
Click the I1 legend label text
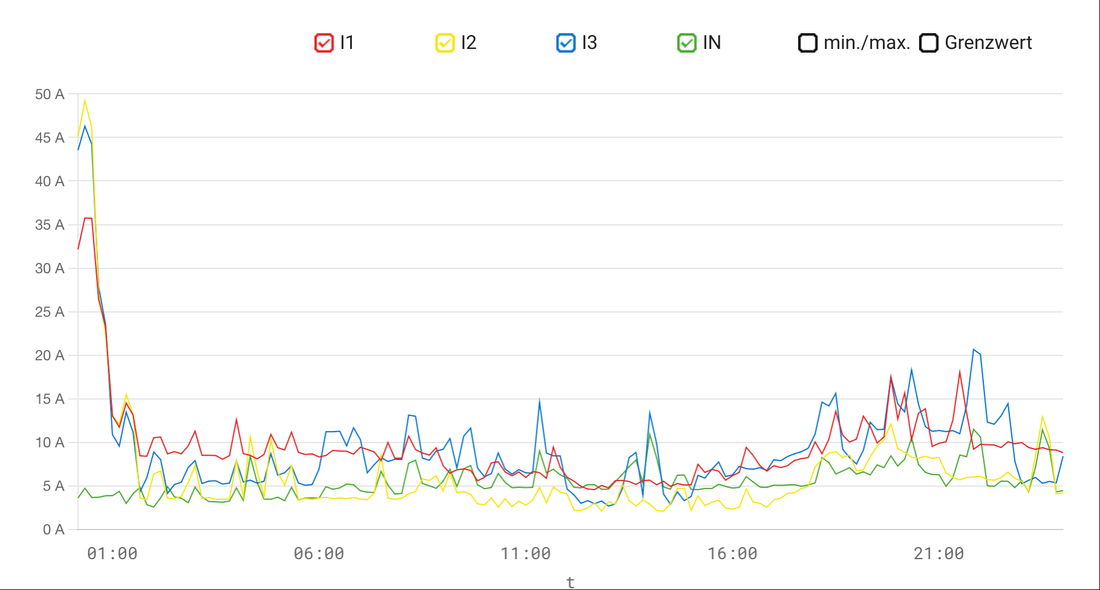[x=347, y=43]
